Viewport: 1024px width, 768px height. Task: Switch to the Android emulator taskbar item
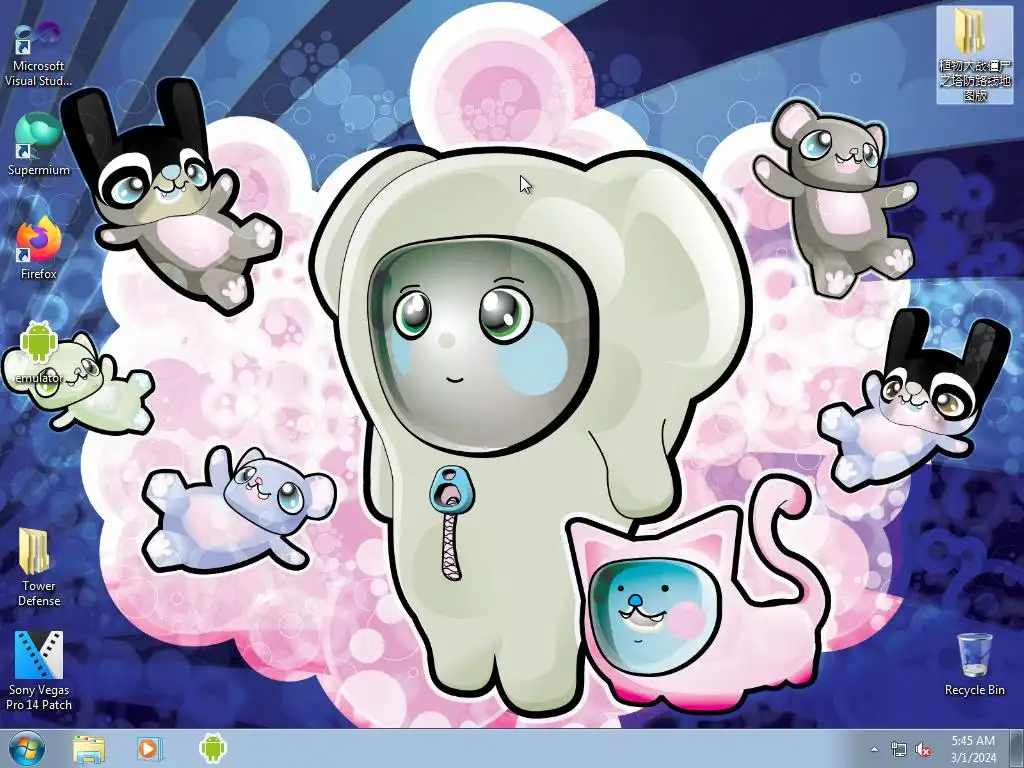point(212,748)
